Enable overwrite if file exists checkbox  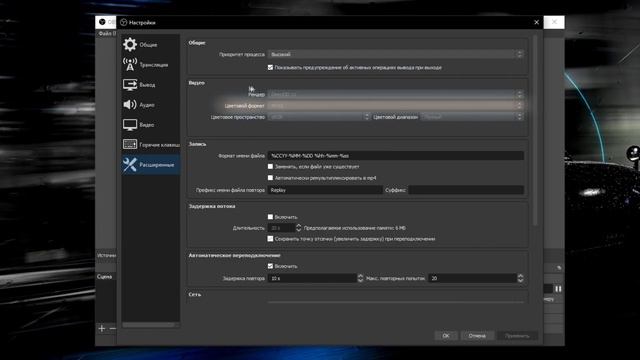click(x=270, y=167)
